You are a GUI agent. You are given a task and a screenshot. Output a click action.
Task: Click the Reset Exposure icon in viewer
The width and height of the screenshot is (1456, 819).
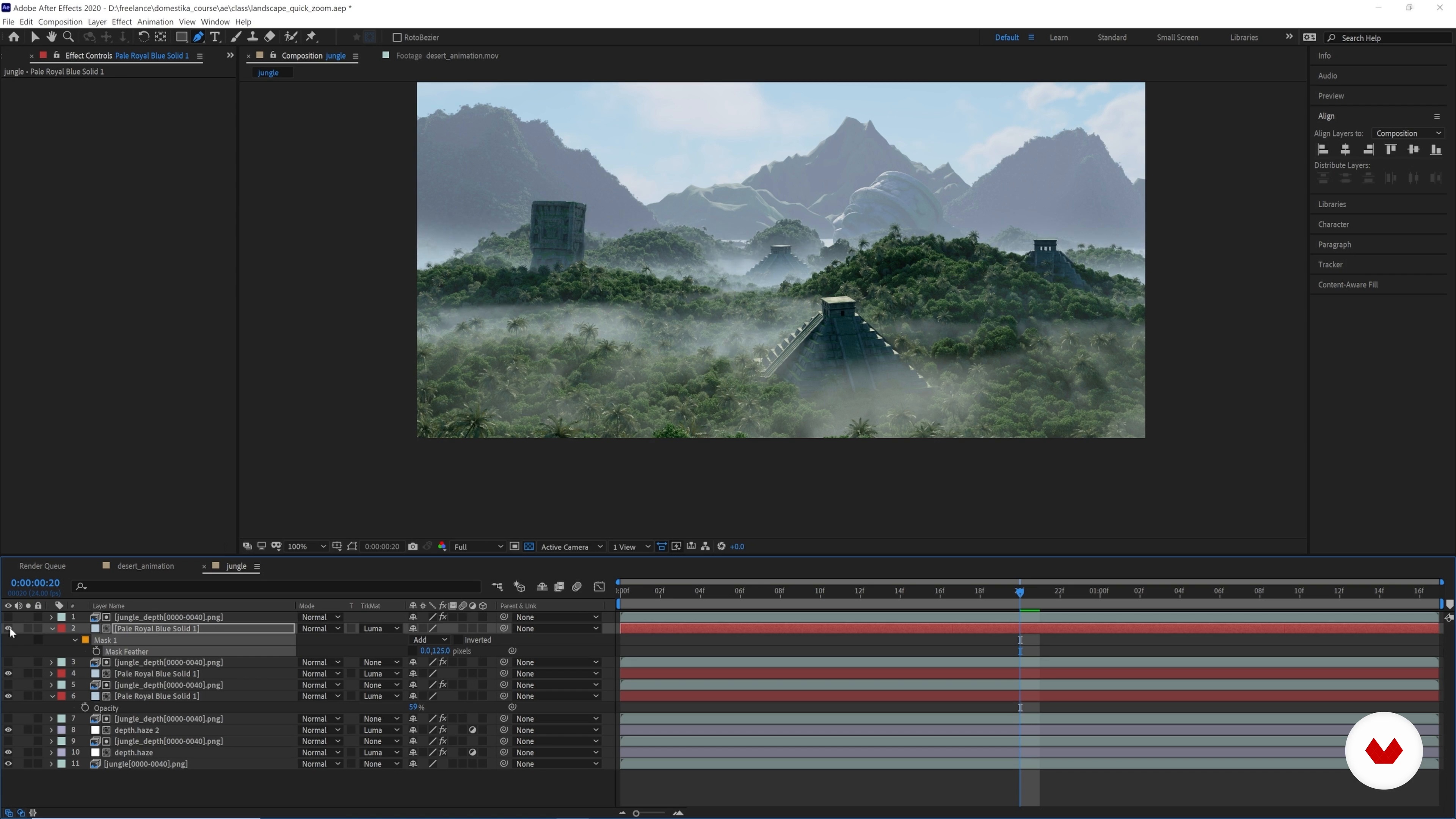click(x=721, y=546)
